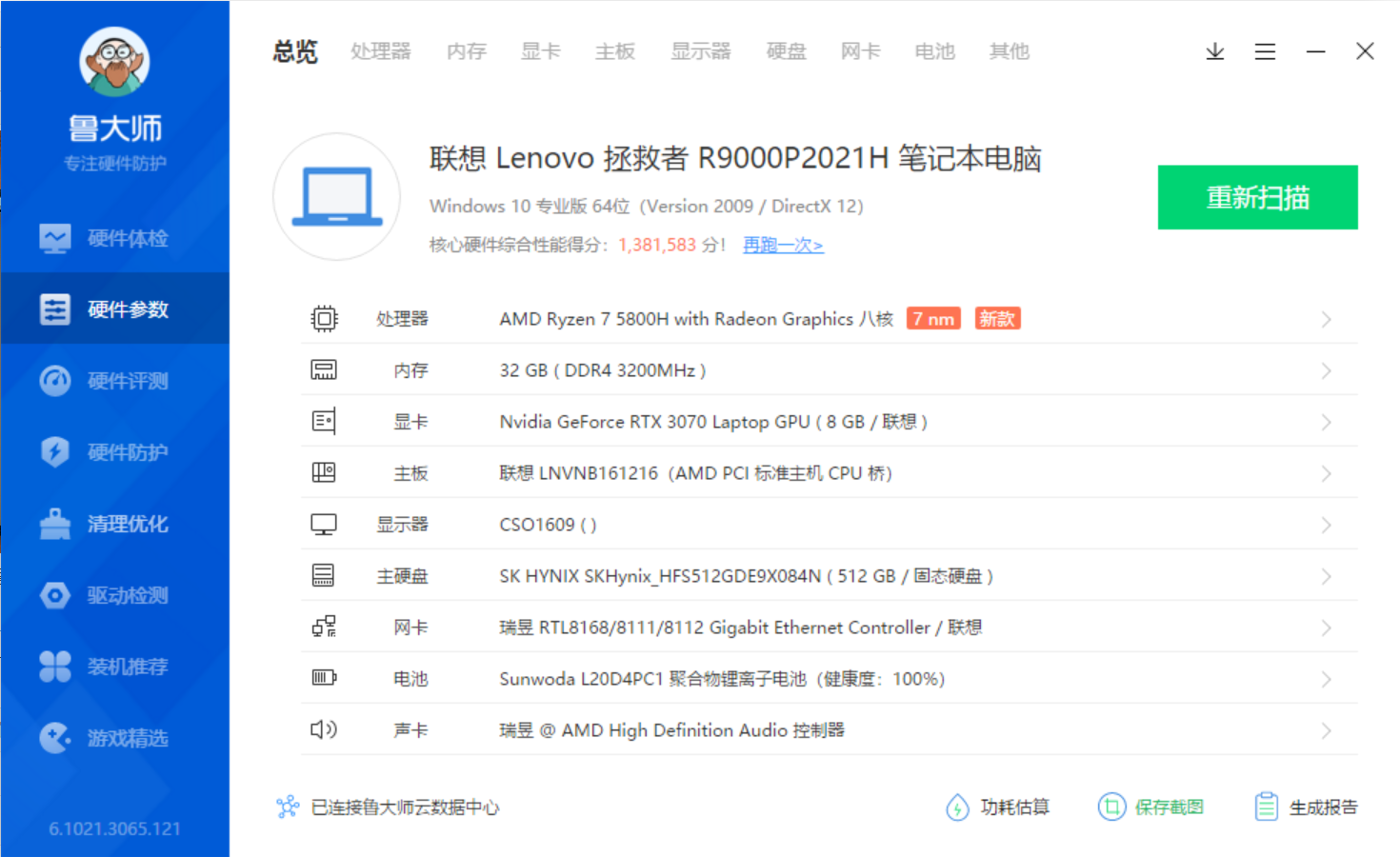Expand the 主硬盘 row chevron
Image resolution: width=1400 pixels, height=857 pixels.
1326,576
